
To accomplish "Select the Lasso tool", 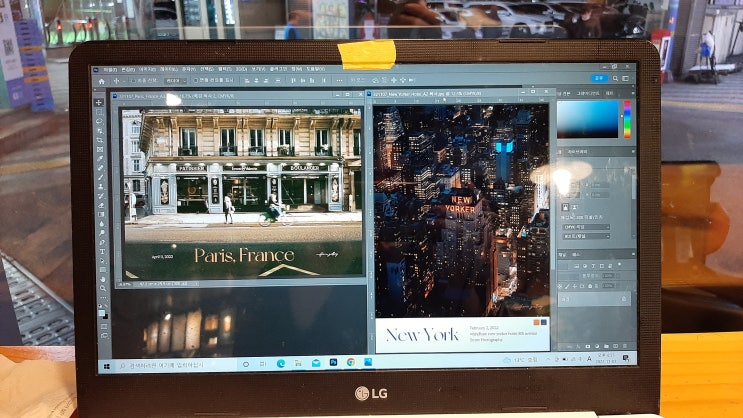I will (x=99, y=121).
